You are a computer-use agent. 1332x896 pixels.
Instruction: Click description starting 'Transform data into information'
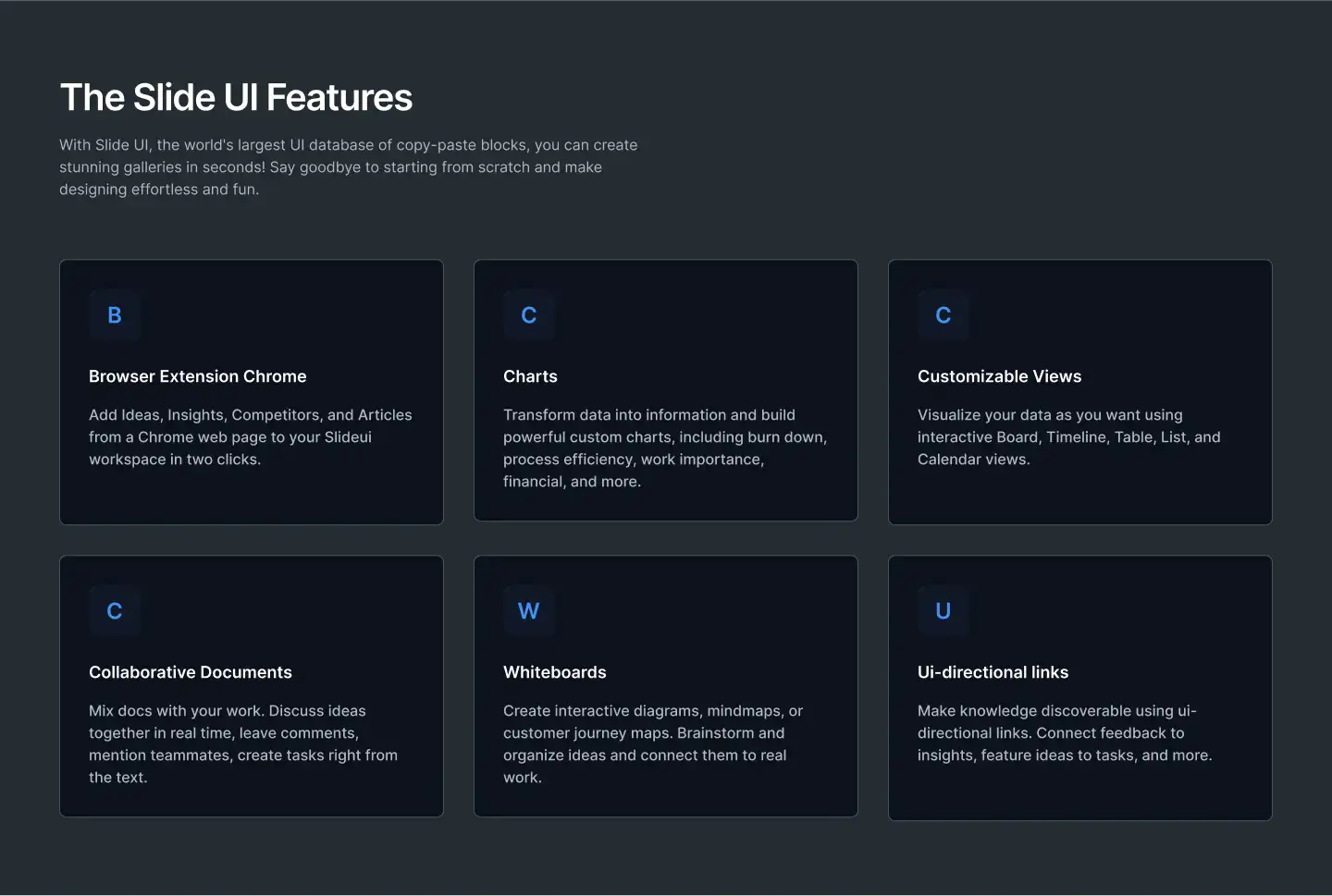coord(665,448)
